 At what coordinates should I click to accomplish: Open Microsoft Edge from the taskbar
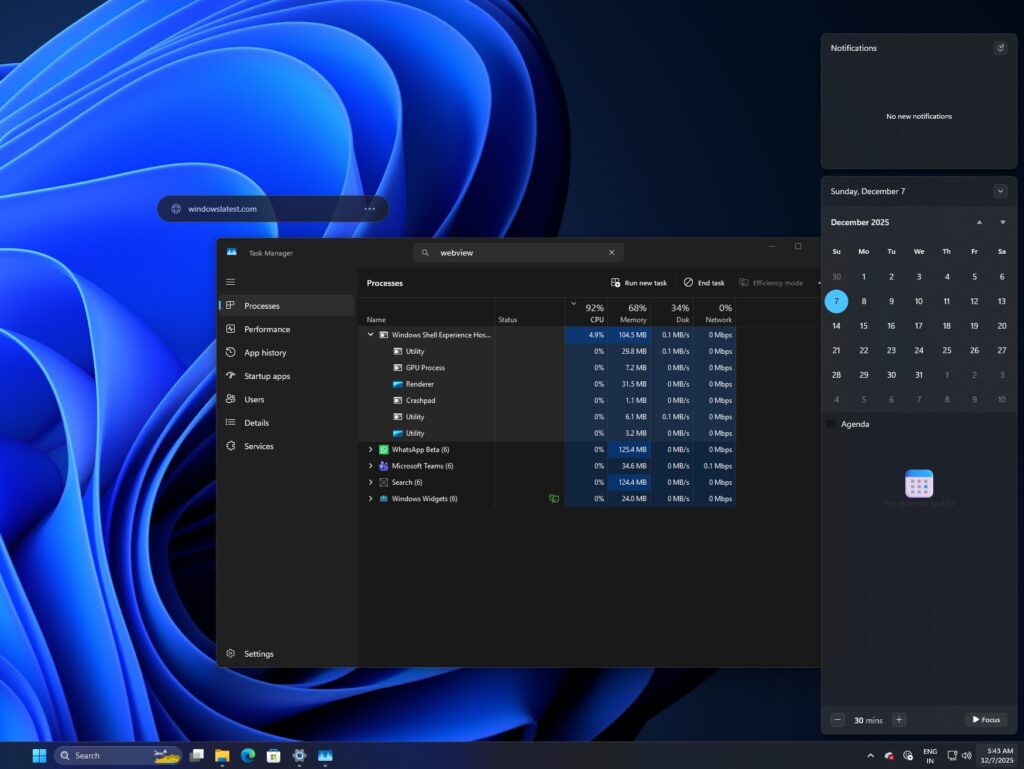pos(248,756)
